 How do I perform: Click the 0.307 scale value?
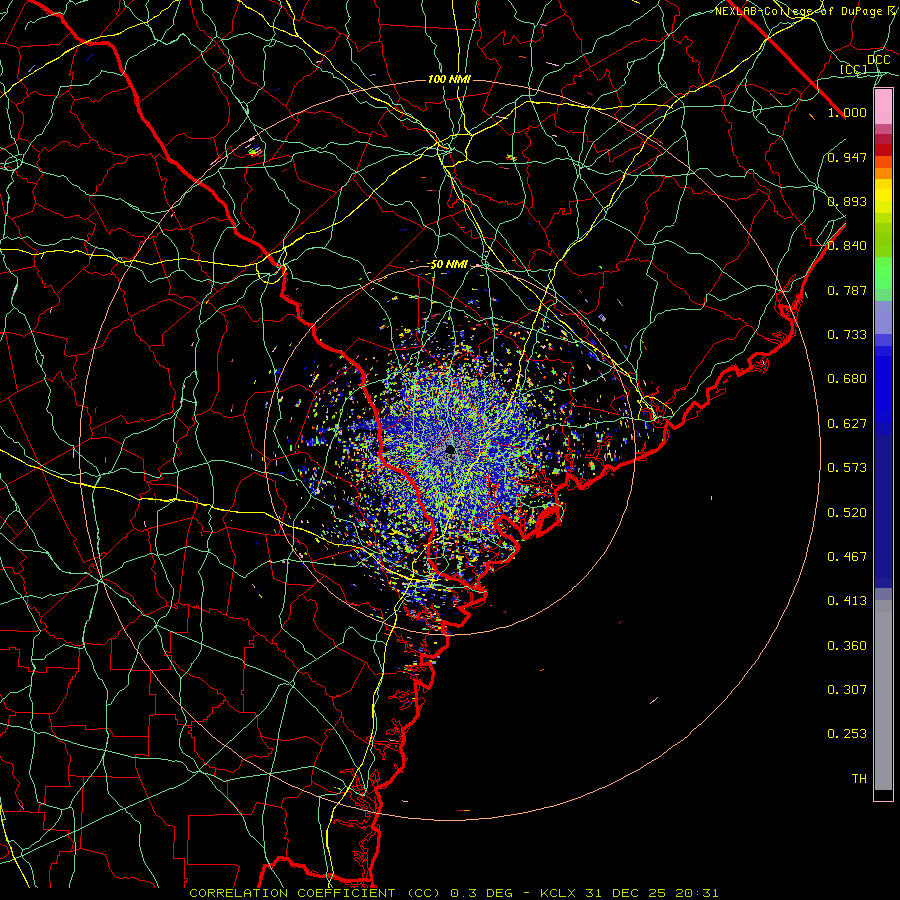tap(847, 689)
